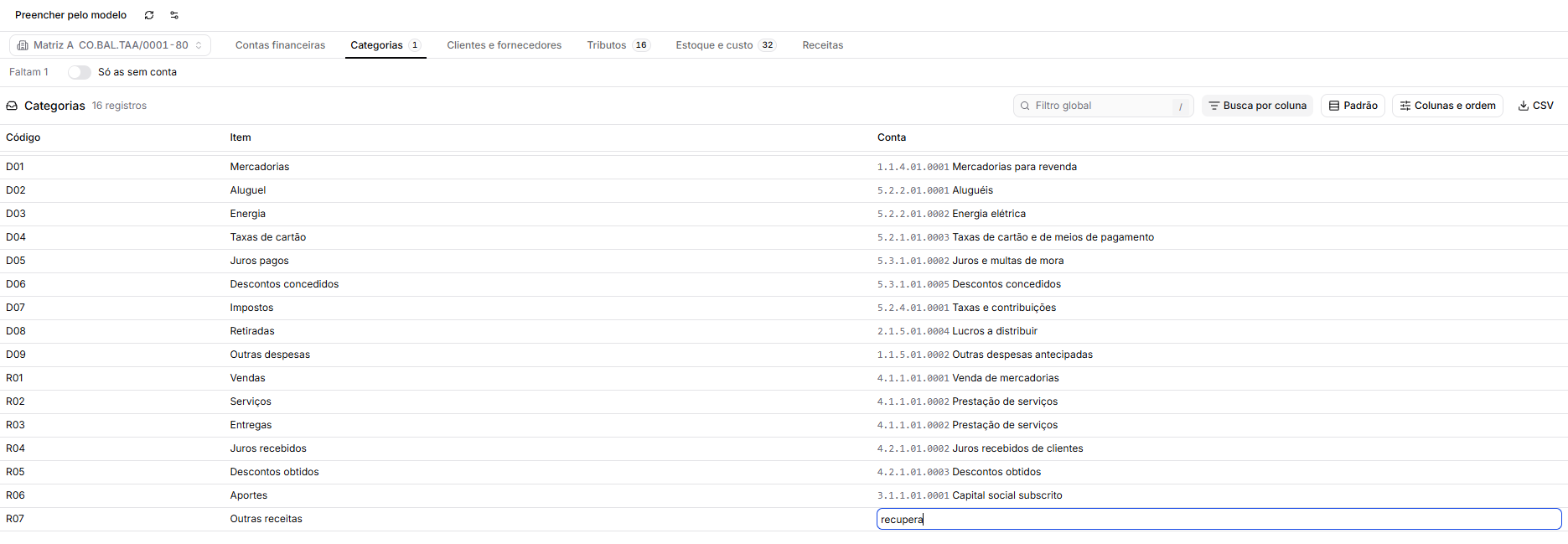1568x544 pixels.
Task: Open Colunas e ordem settings
Action: (x=1447, y=105)
